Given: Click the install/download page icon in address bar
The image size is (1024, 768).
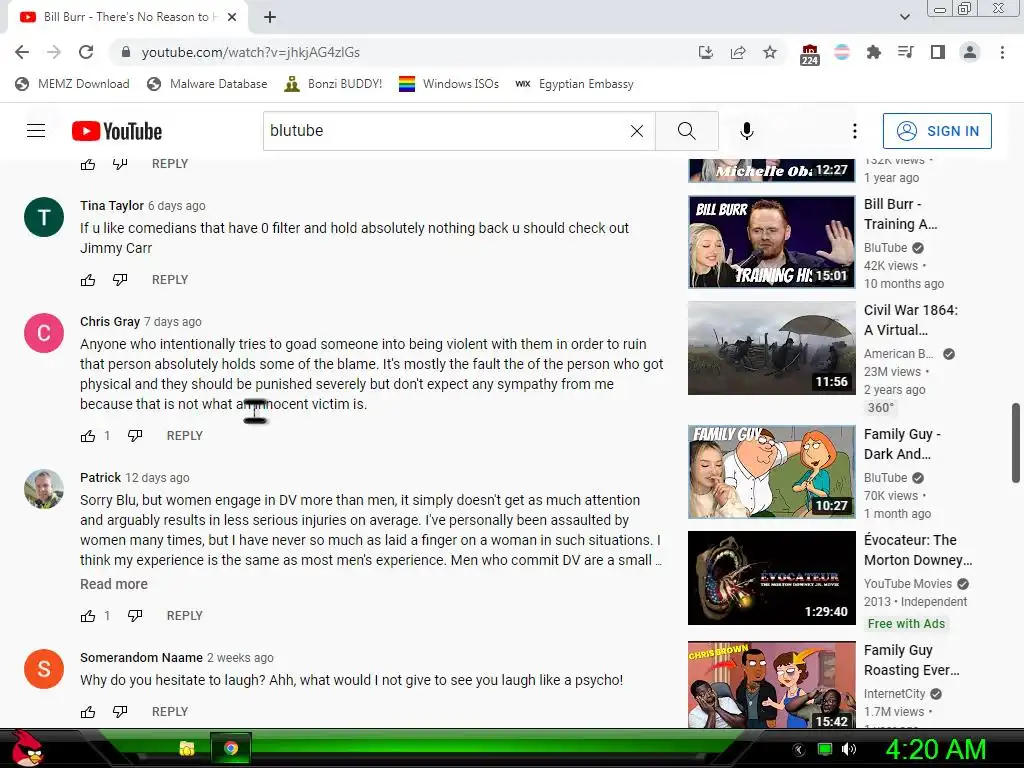Looking at the screenshot, I should [x=705, y=52].
